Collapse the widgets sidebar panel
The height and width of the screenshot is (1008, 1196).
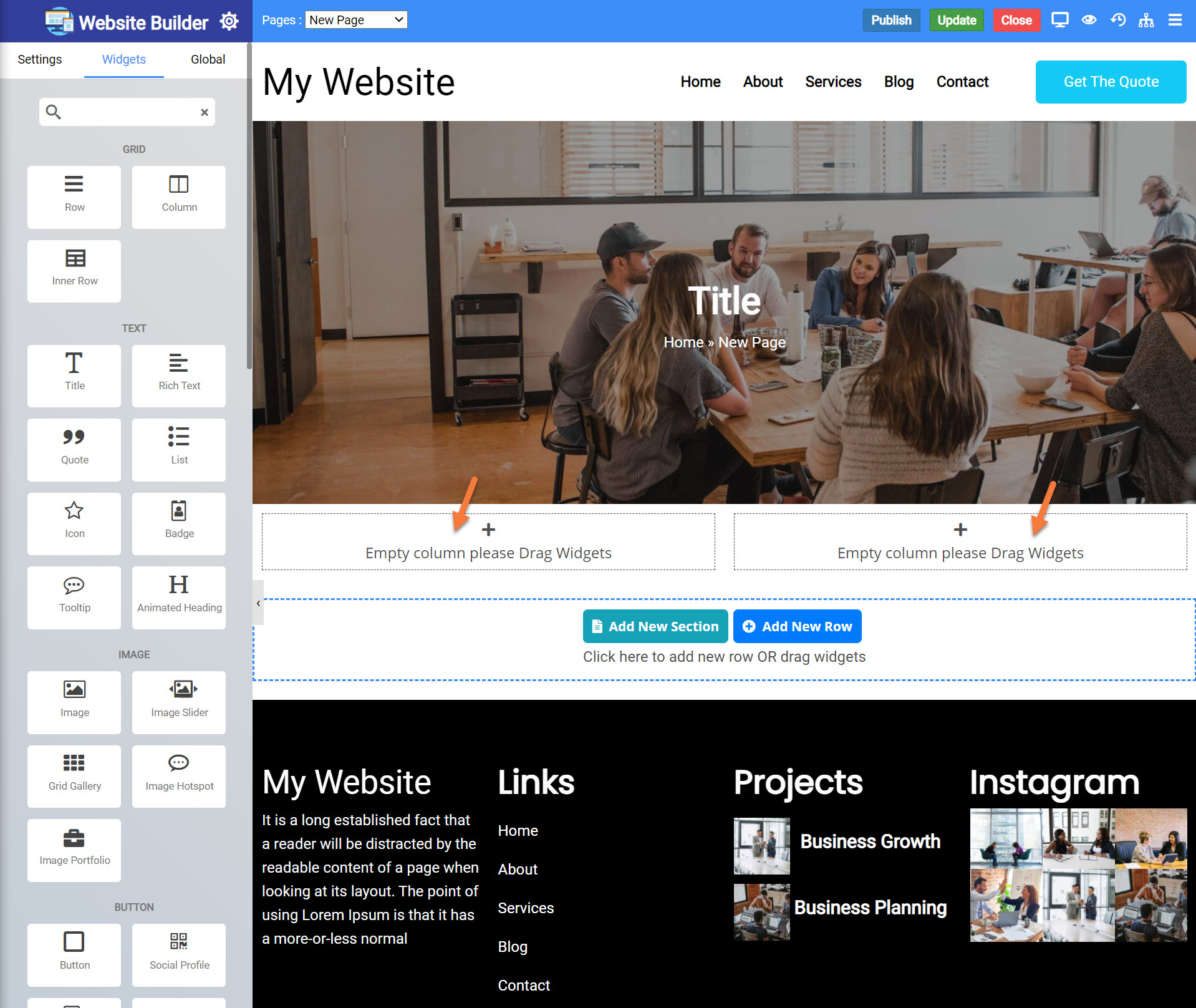(x=258, y=603)
